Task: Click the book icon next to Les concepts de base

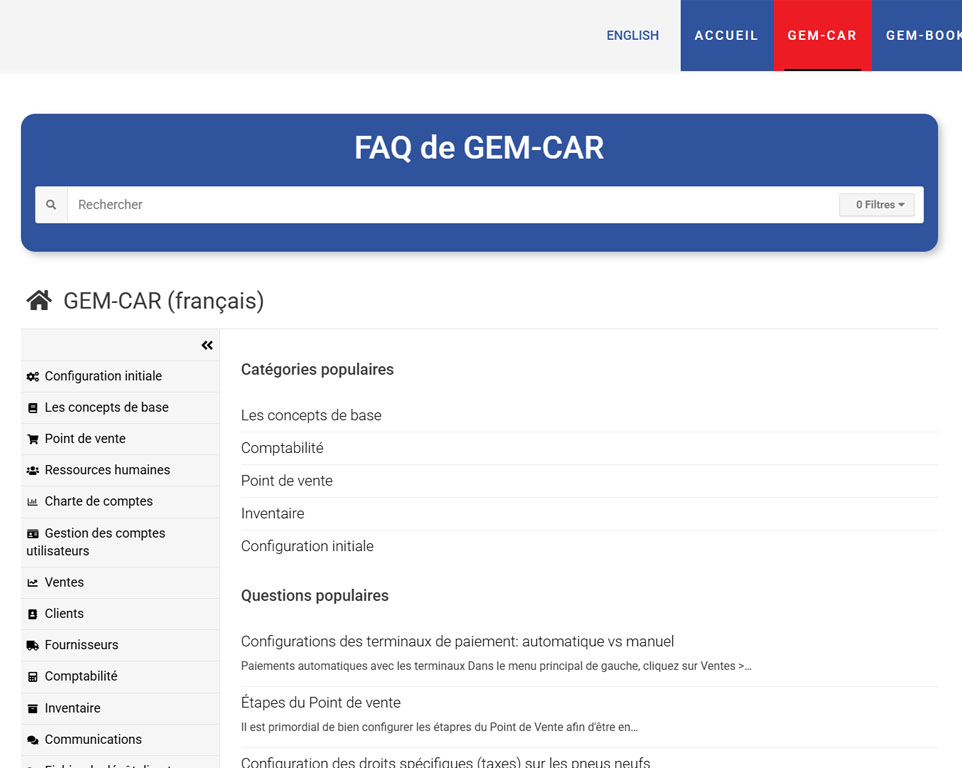Action: (x=31, y=407)
